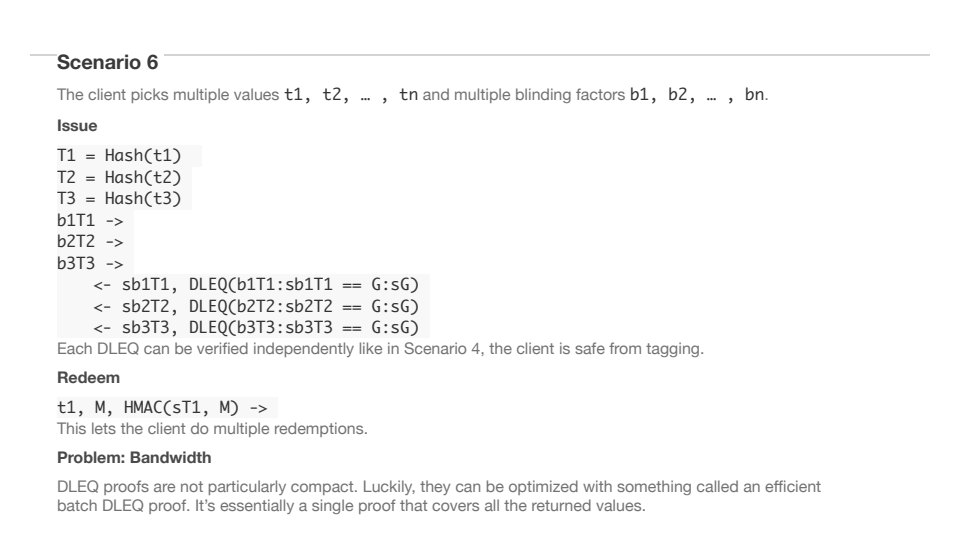Click the Redeem subheading
This screenshot has width=960, height=540.
point(82,379)
